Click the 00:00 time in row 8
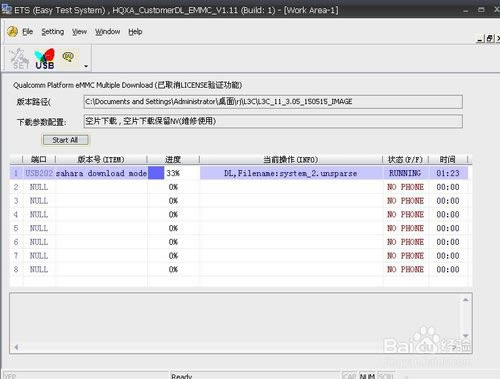 pos(448,269)
